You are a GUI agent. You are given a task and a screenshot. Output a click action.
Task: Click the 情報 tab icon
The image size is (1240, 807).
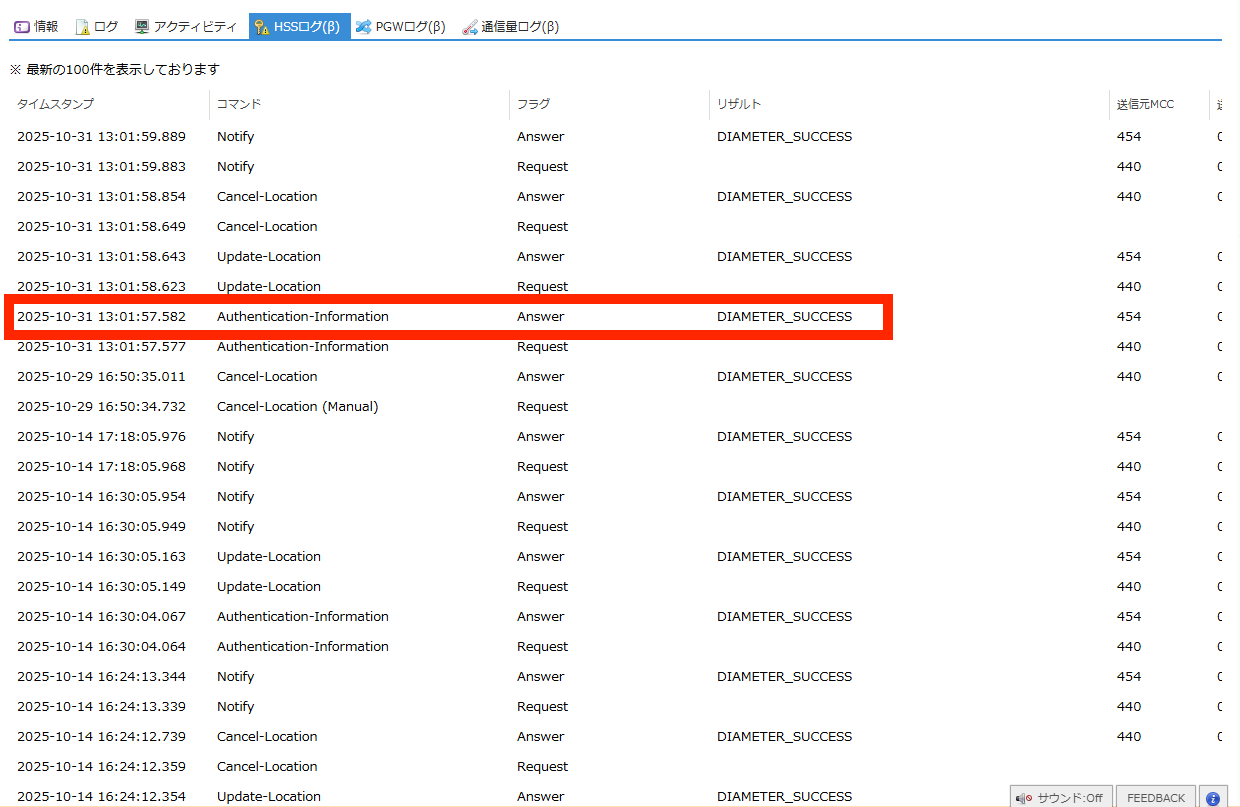[22, 27]
